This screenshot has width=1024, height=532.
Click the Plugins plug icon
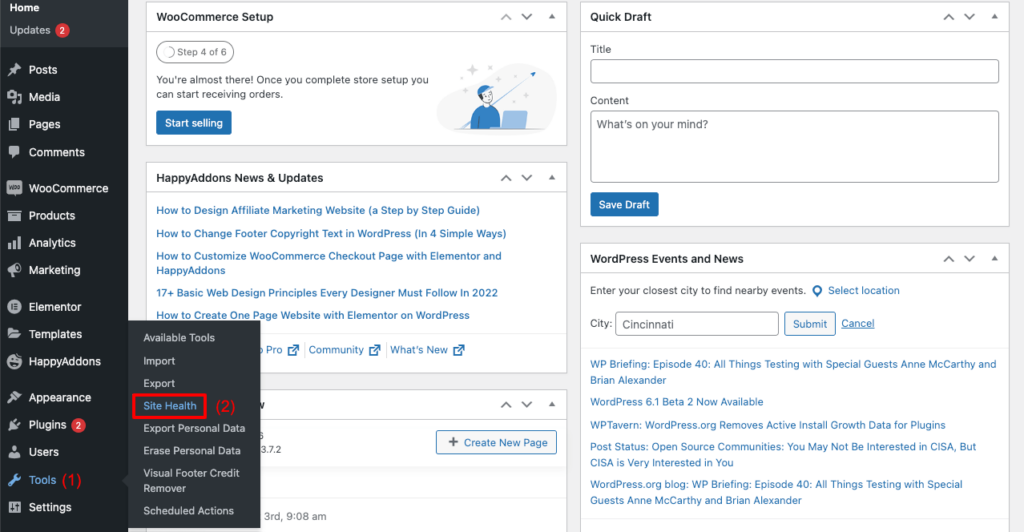(14, 425)
